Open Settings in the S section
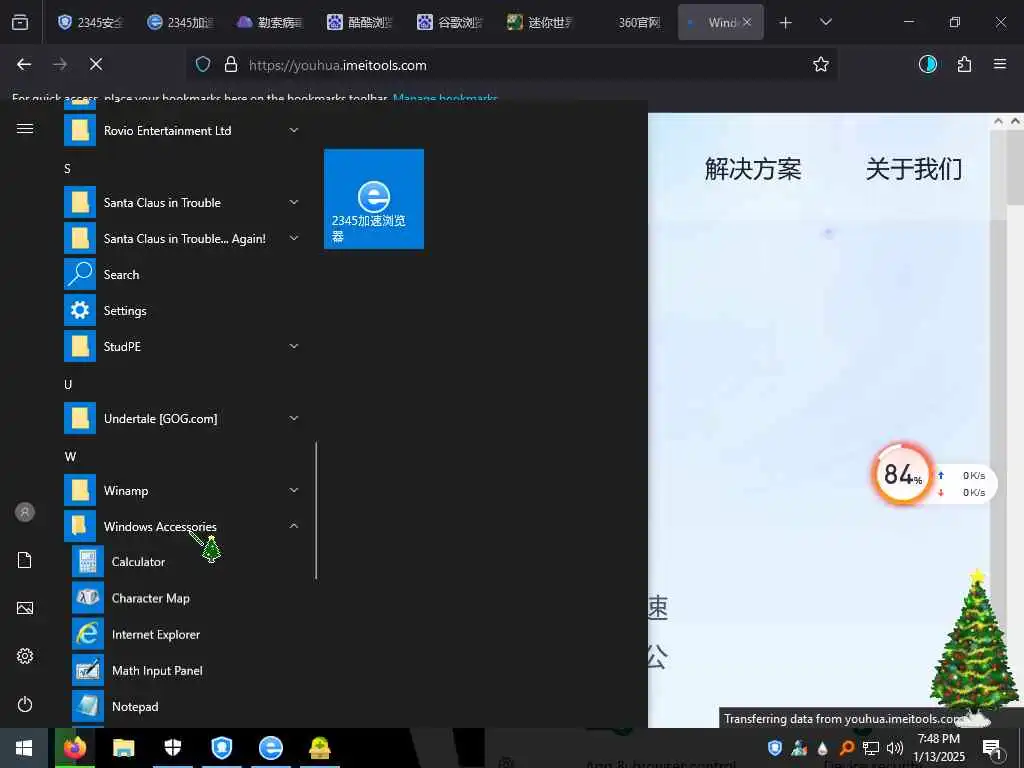Viewport: 1024px width, 768px height. [186, 310]
